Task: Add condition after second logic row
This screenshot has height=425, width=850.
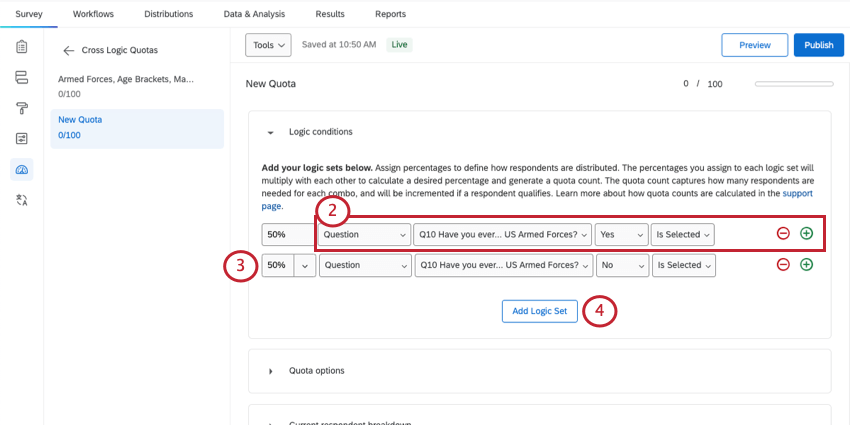Action: pos(806,265)
